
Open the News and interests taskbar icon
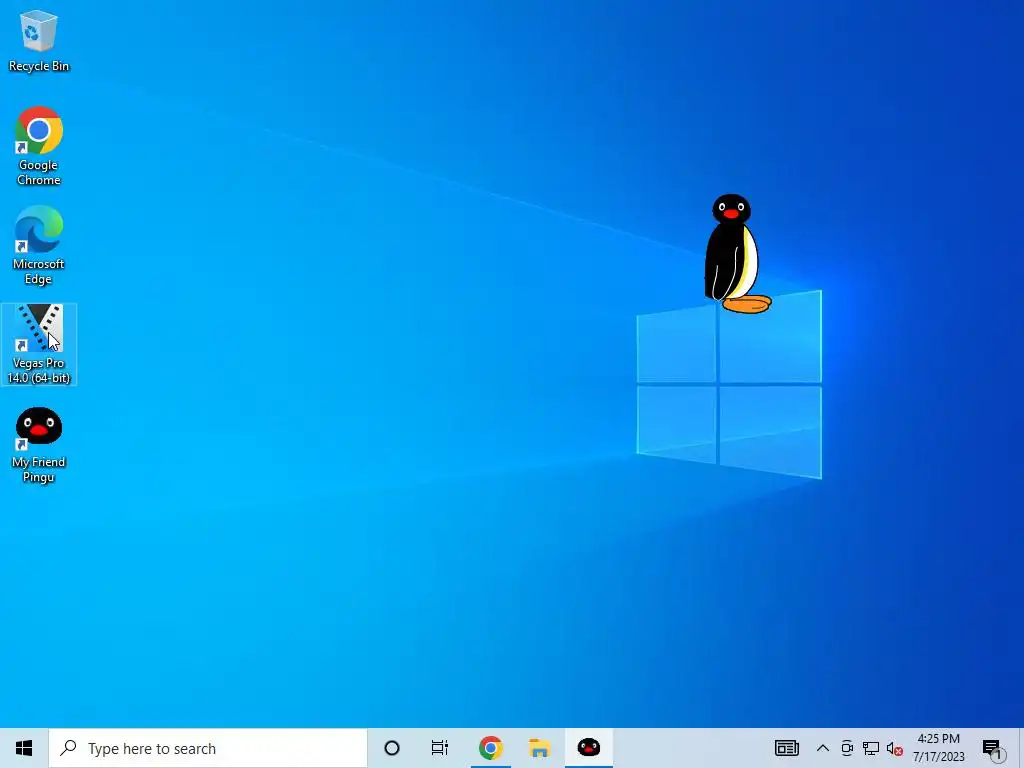[786, 748]
